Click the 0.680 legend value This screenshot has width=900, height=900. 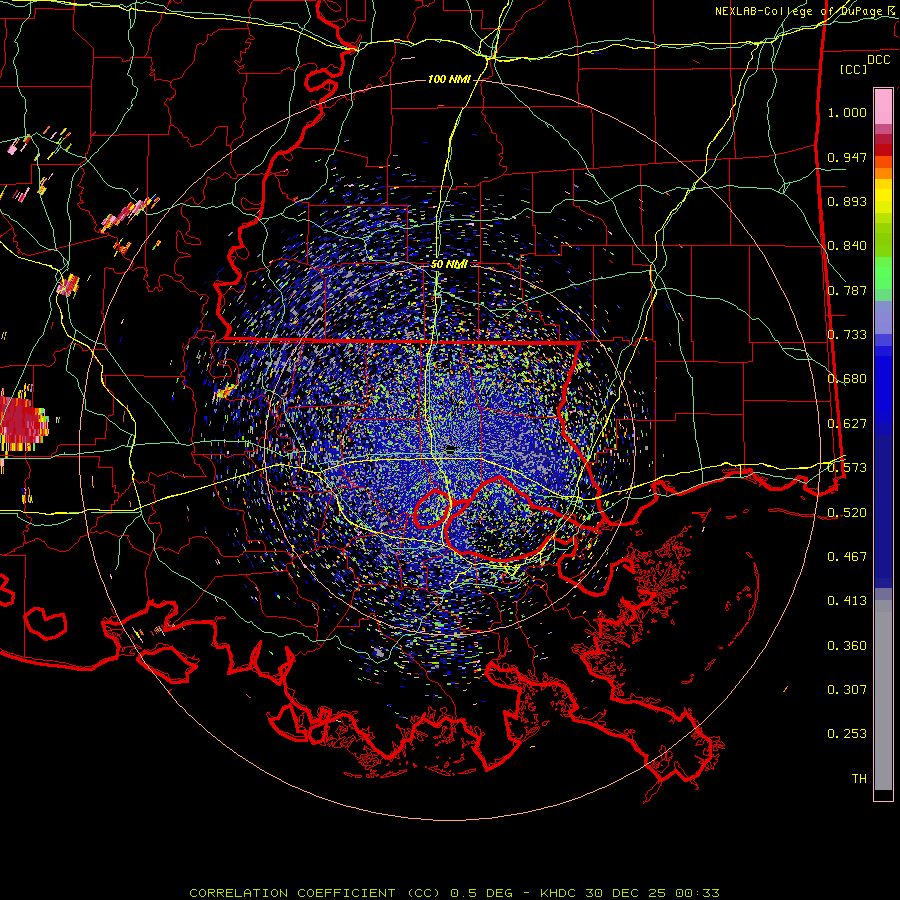coord(847,379)
